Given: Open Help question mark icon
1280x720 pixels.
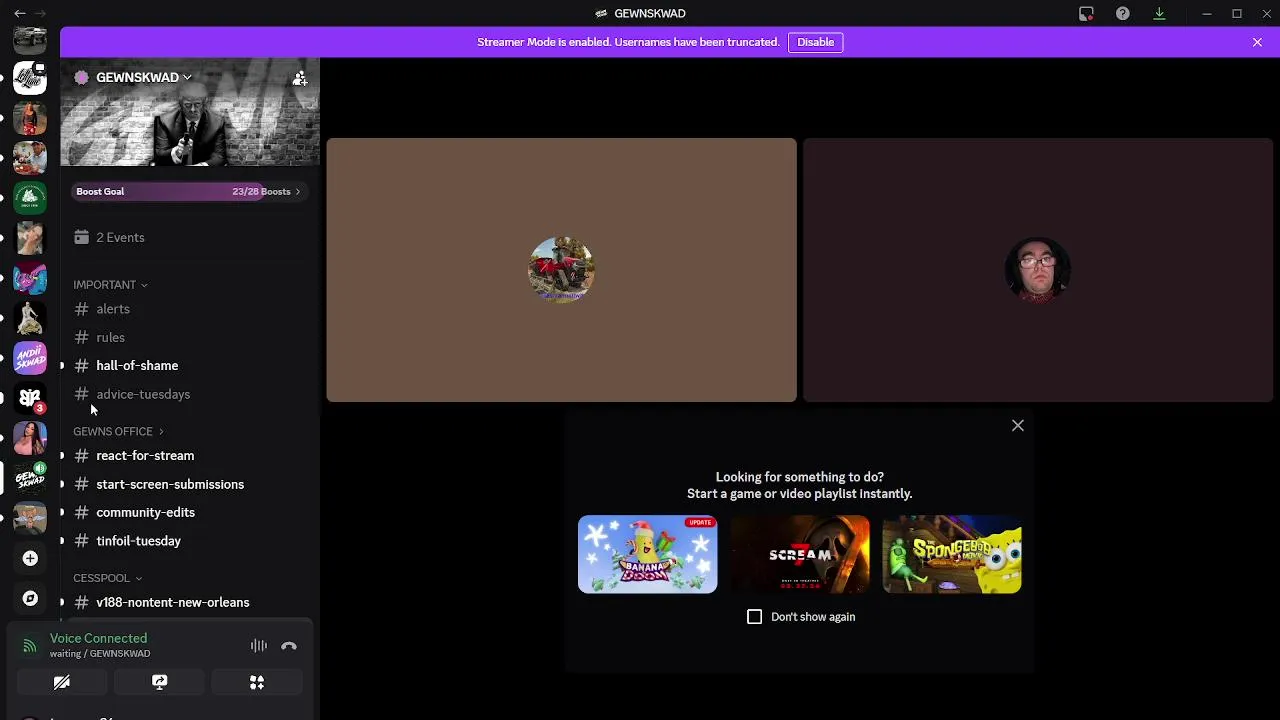Looking at the screenshot, I should [1123, 13].
